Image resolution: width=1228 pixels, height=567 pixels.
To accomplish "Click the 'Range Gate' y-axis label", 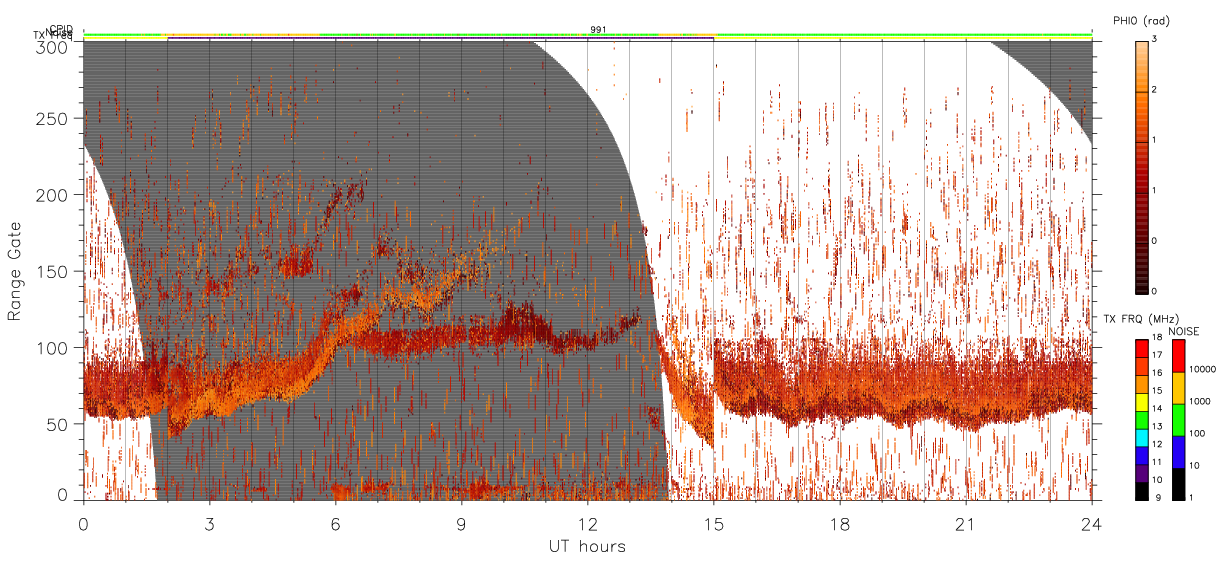I will coord(15,271).
